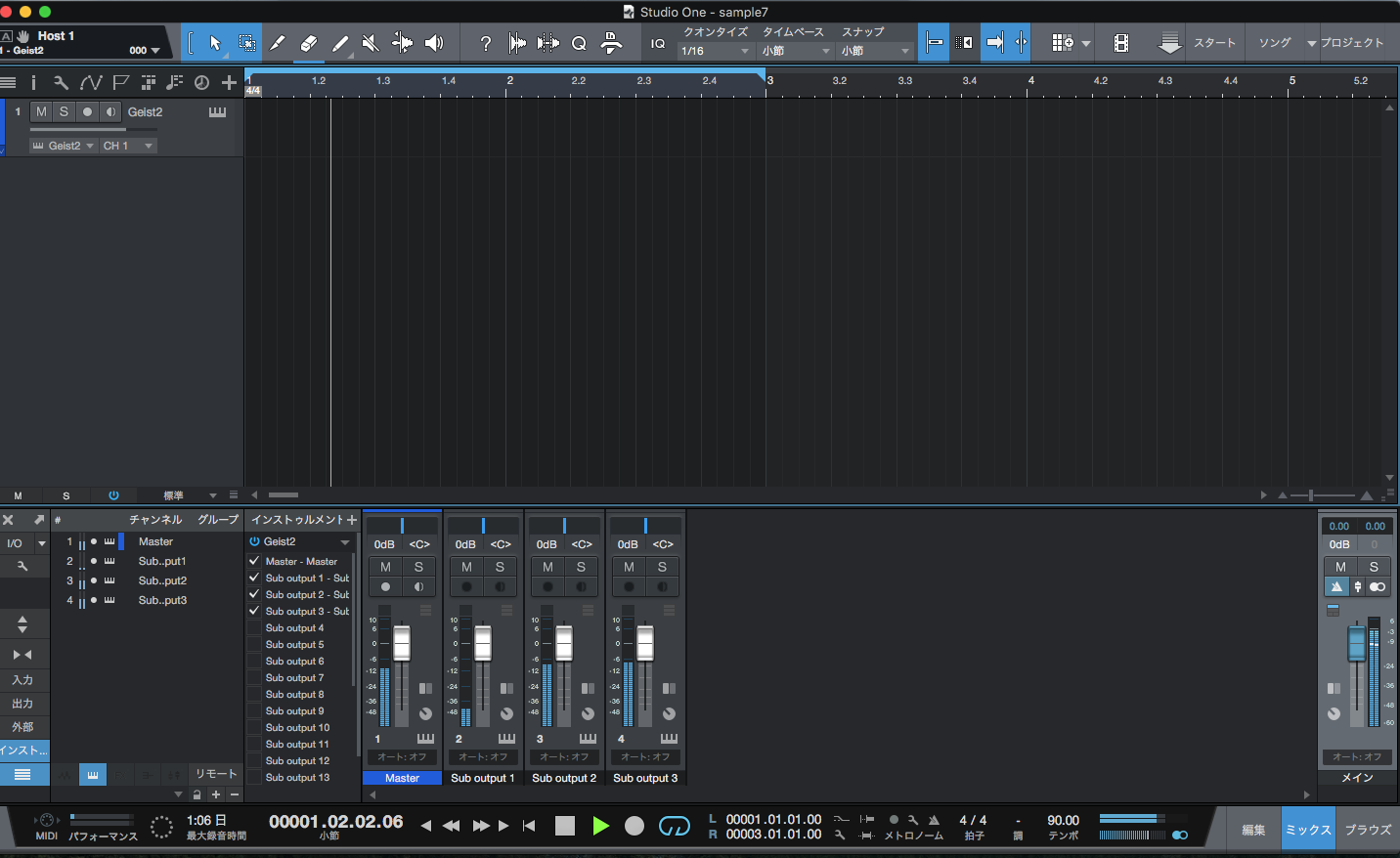
Task: Open the question mark help tool
Action: [485, 43]
